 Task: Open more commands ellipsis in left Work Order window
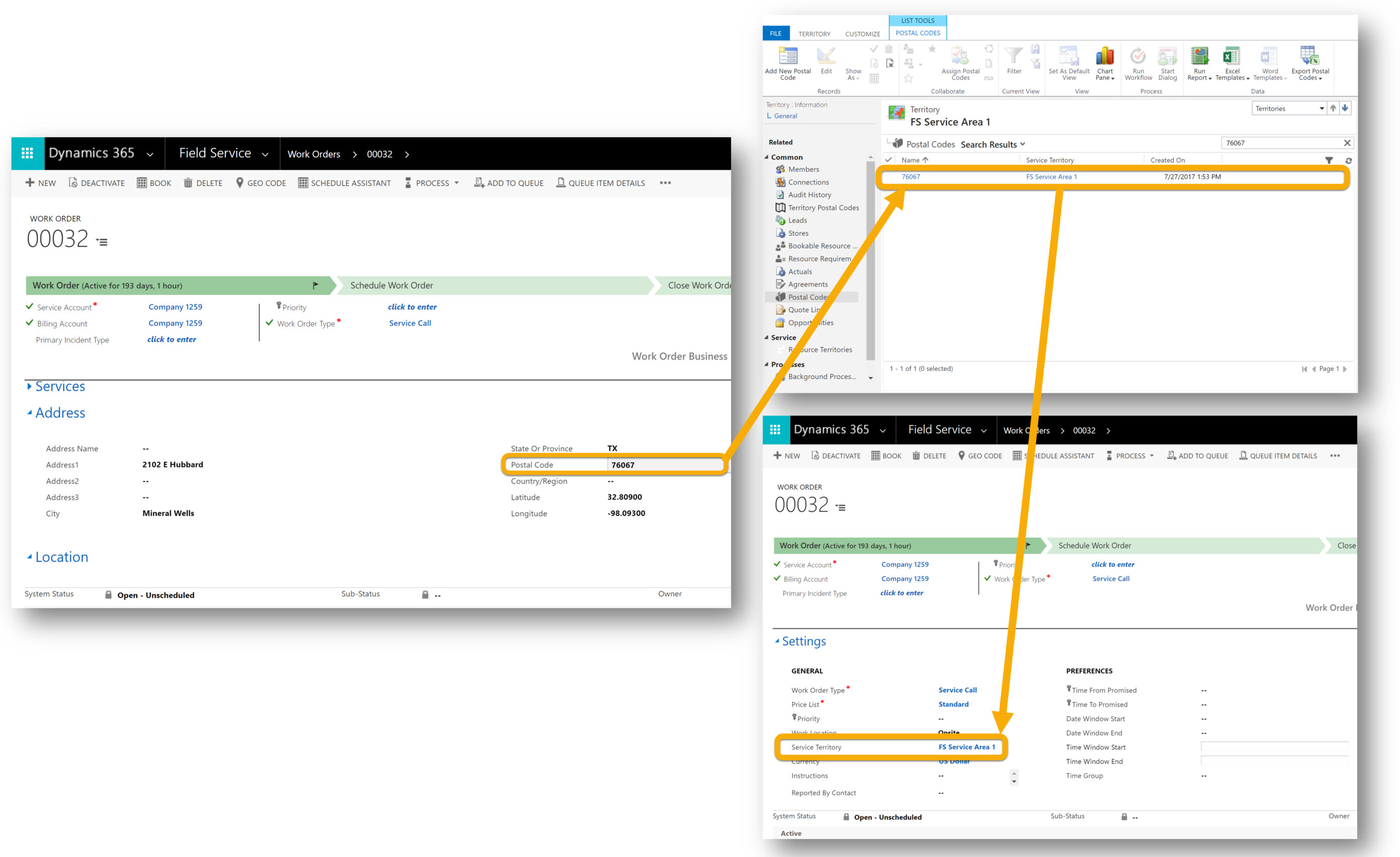click(665, 183)
